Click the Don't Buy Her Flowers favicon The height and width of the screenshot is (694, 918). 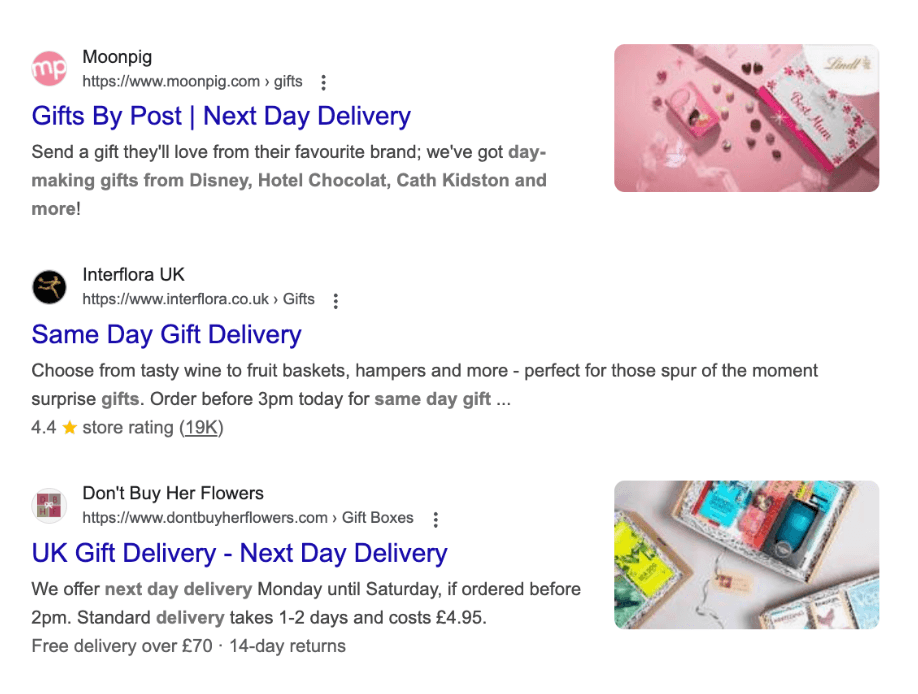tap(49, 505)
